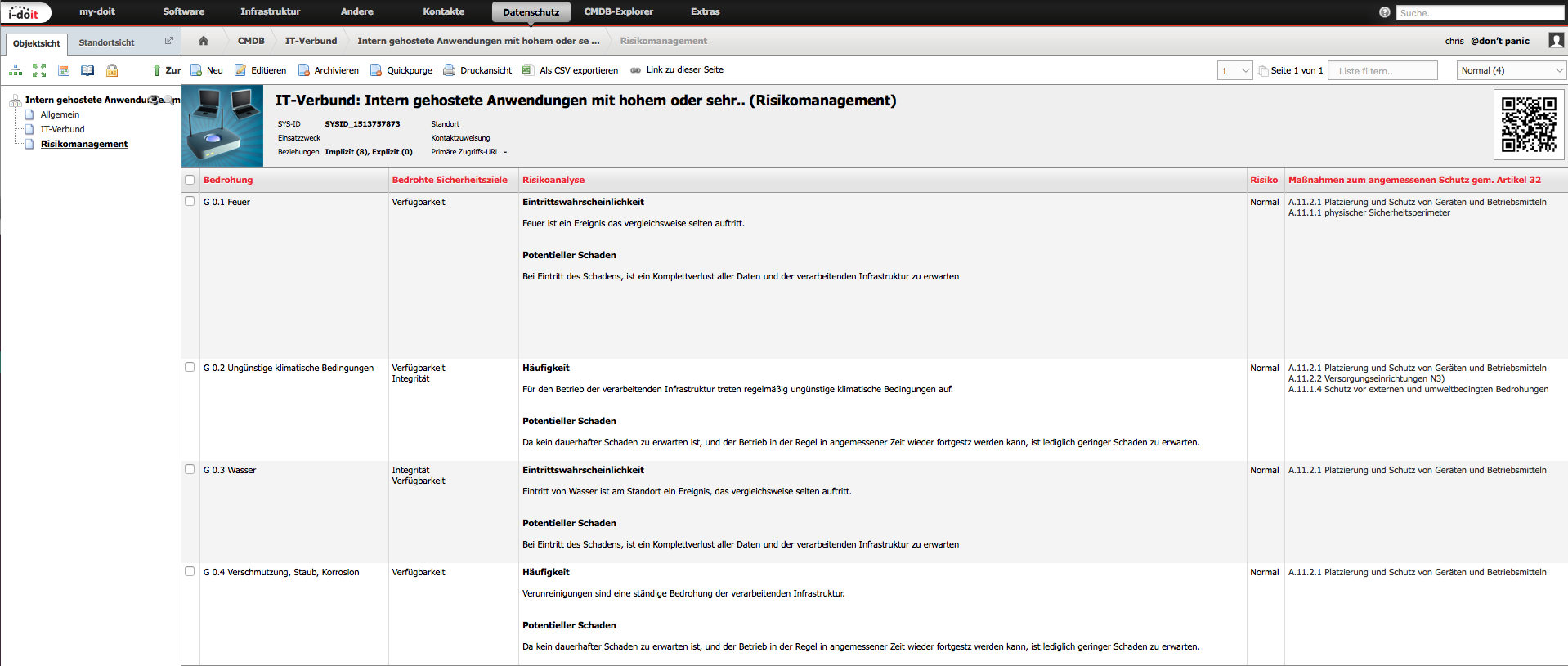
Task: Select Allgemein in the object tree
Action: (60, 114)
